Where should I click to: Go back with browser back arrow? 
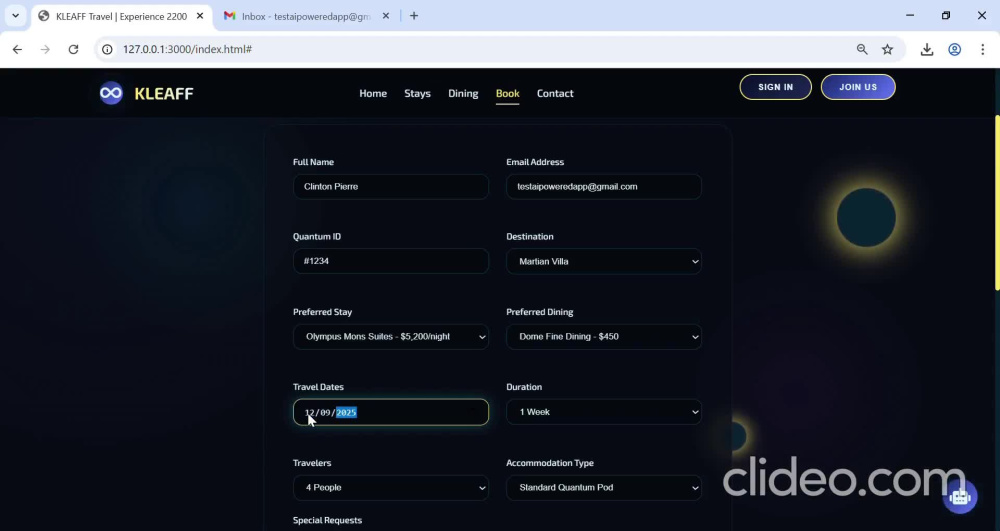tap(17, 49)
